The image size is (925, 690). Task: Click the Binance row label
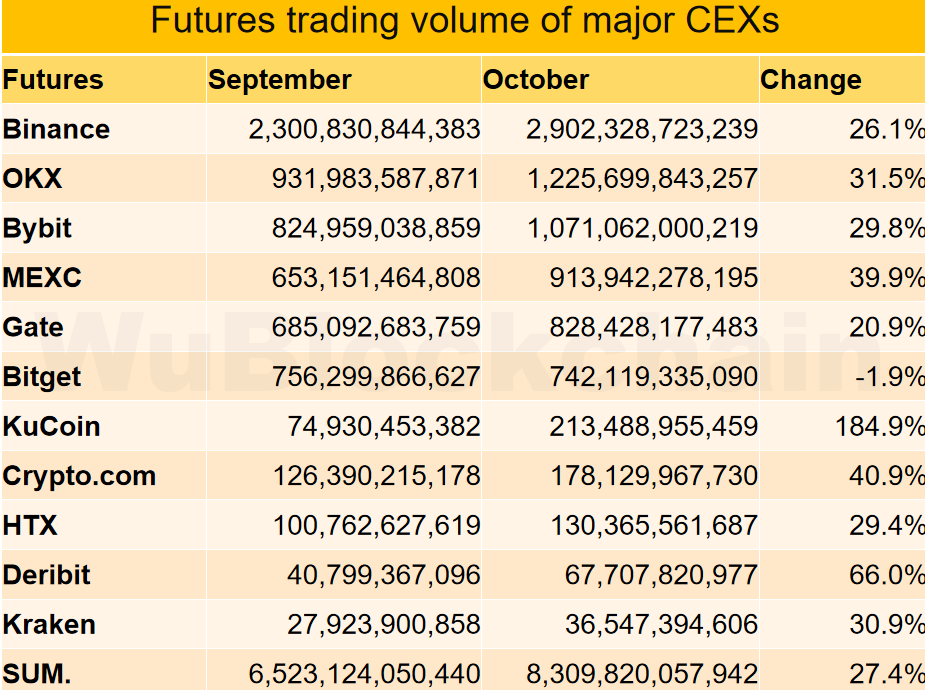[56, 129]
